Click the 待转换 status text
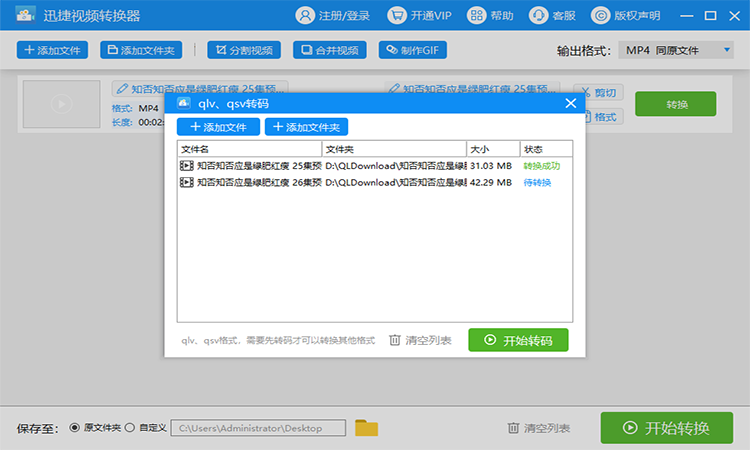 tap(537, 182)
